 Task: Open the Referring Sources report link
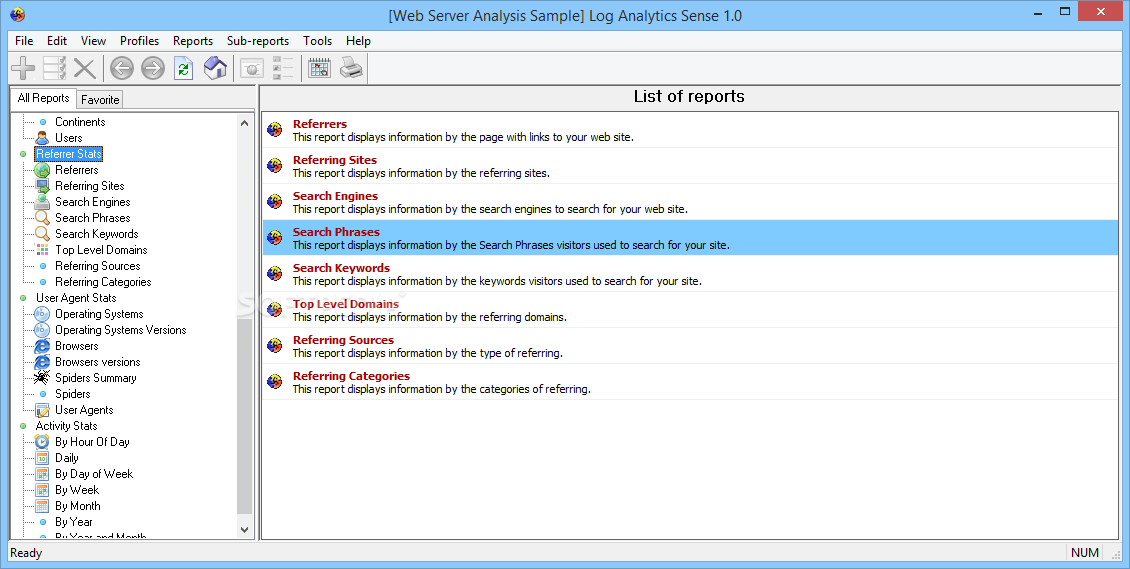coord(343,340)
